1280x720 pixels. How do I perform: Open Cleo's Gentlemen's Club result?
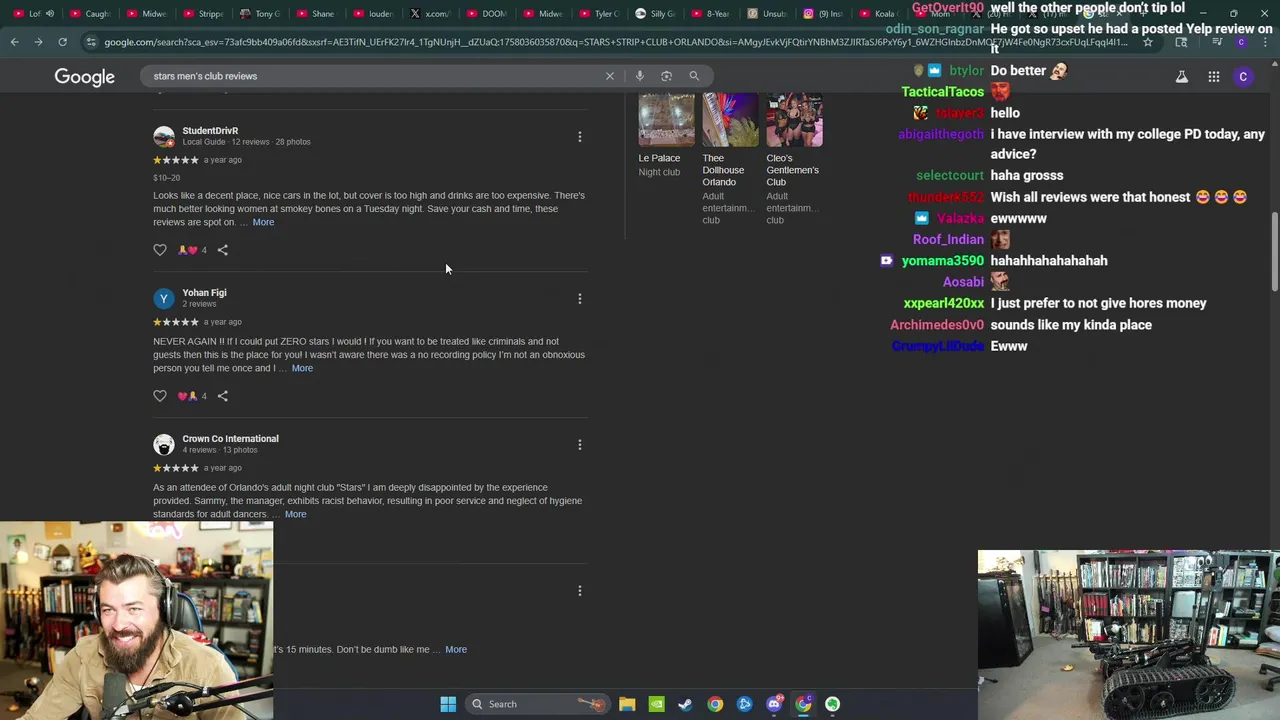792,170
